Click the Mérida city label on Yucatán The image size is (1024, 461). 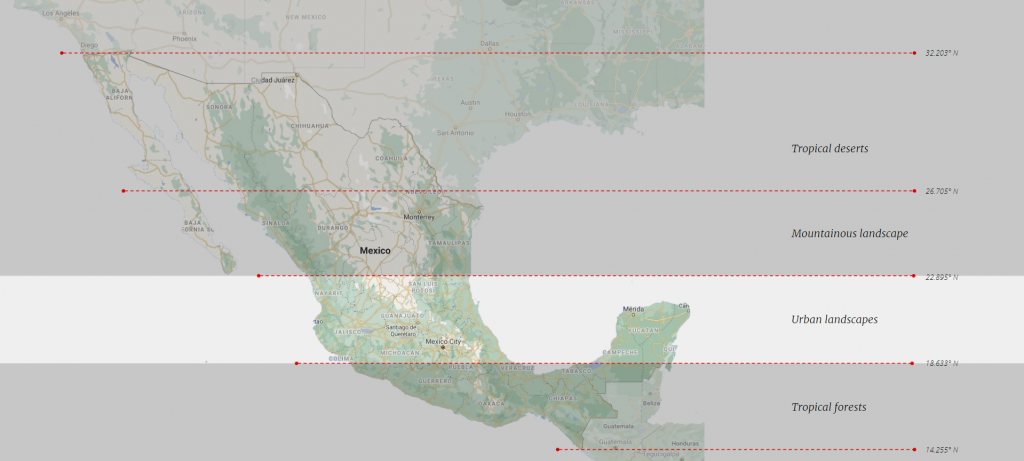pyautogui.click(x=633, y=309)
